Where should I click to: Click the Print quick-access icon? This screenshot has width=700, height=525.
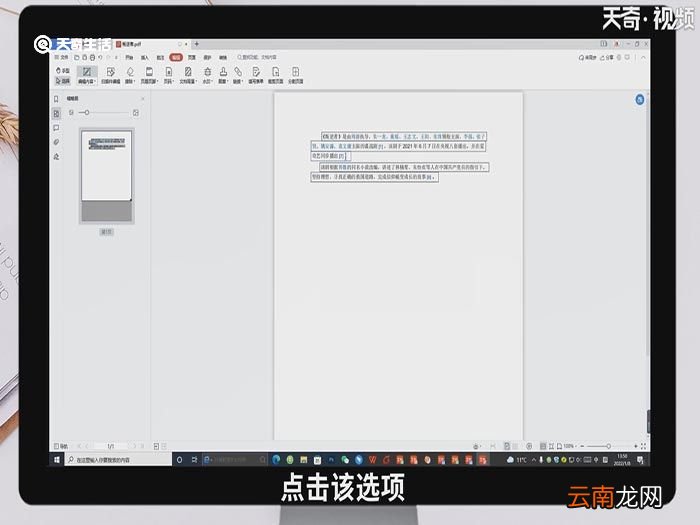[92, 58]
